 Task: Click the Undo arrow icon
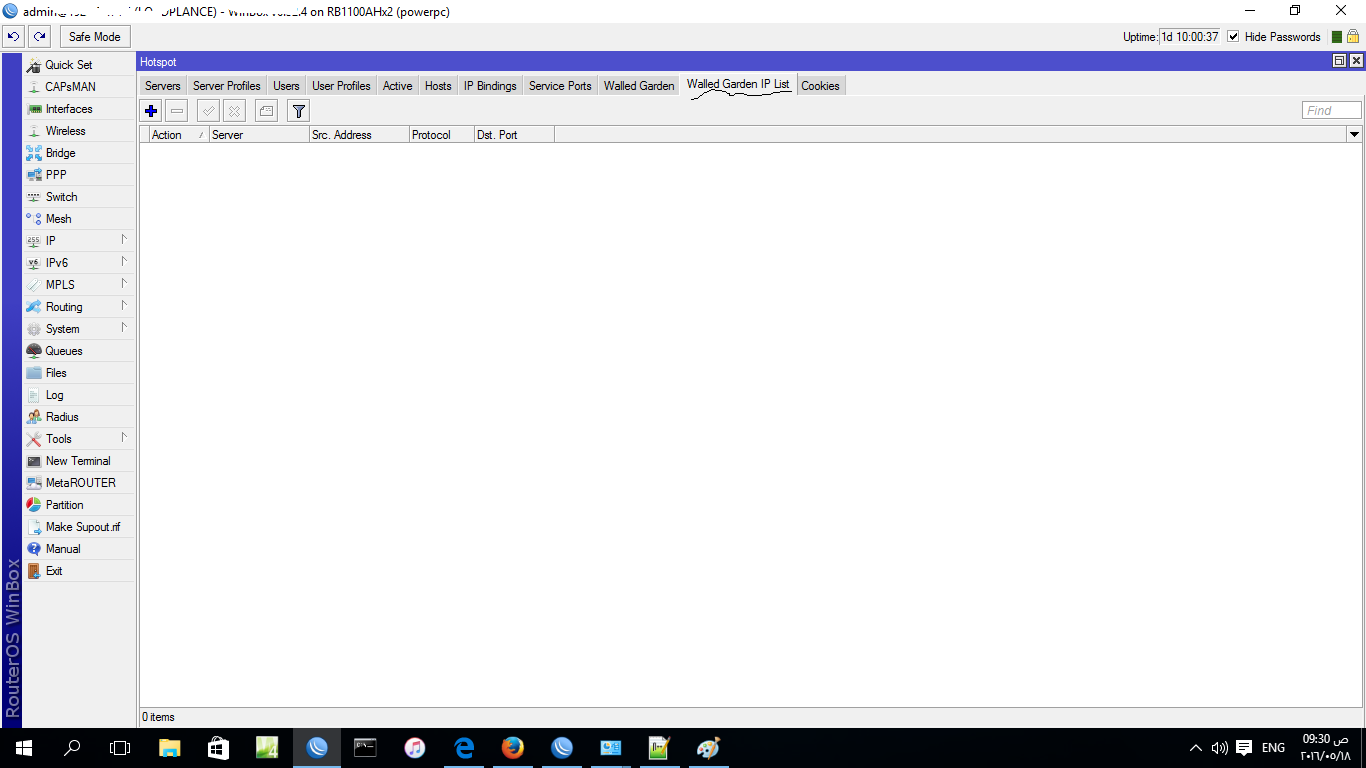pyautogui.click(x=14, y=37)
